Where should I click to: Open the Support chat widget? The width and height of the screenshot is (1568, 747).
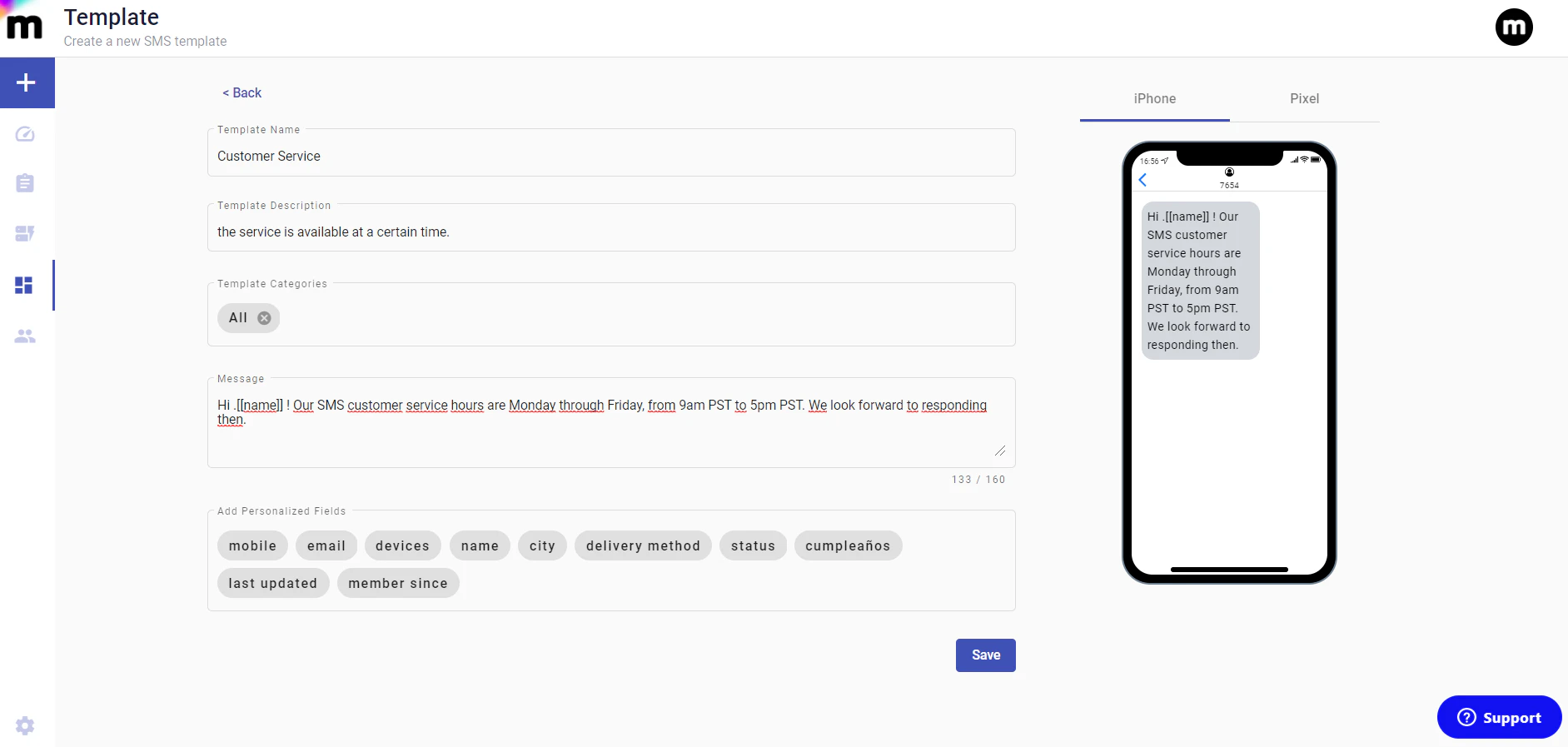tap(1499, 717)
